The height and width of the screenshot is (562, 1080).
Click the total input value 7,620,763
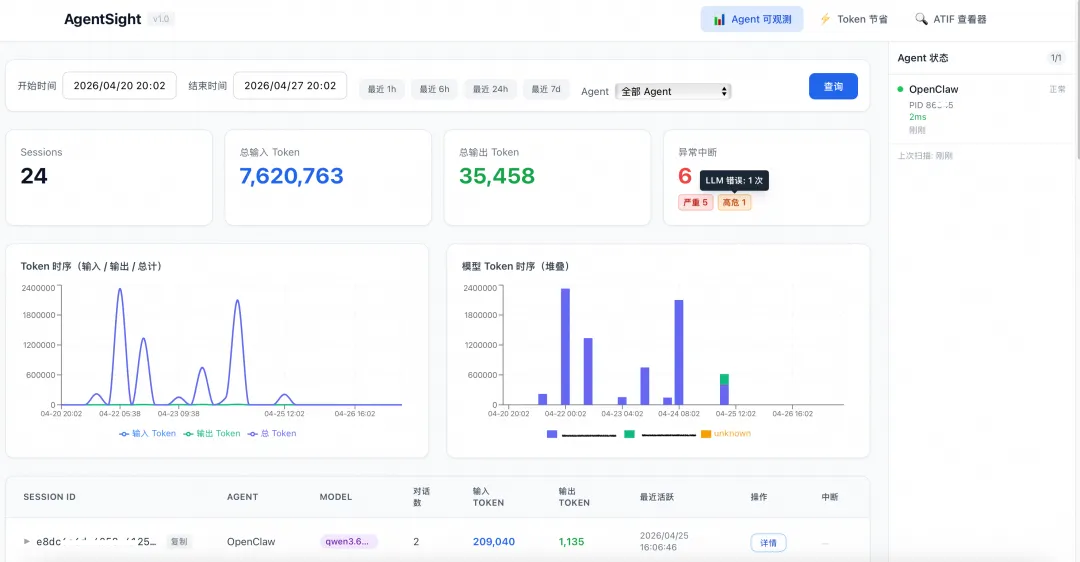(x=291, y=176)
